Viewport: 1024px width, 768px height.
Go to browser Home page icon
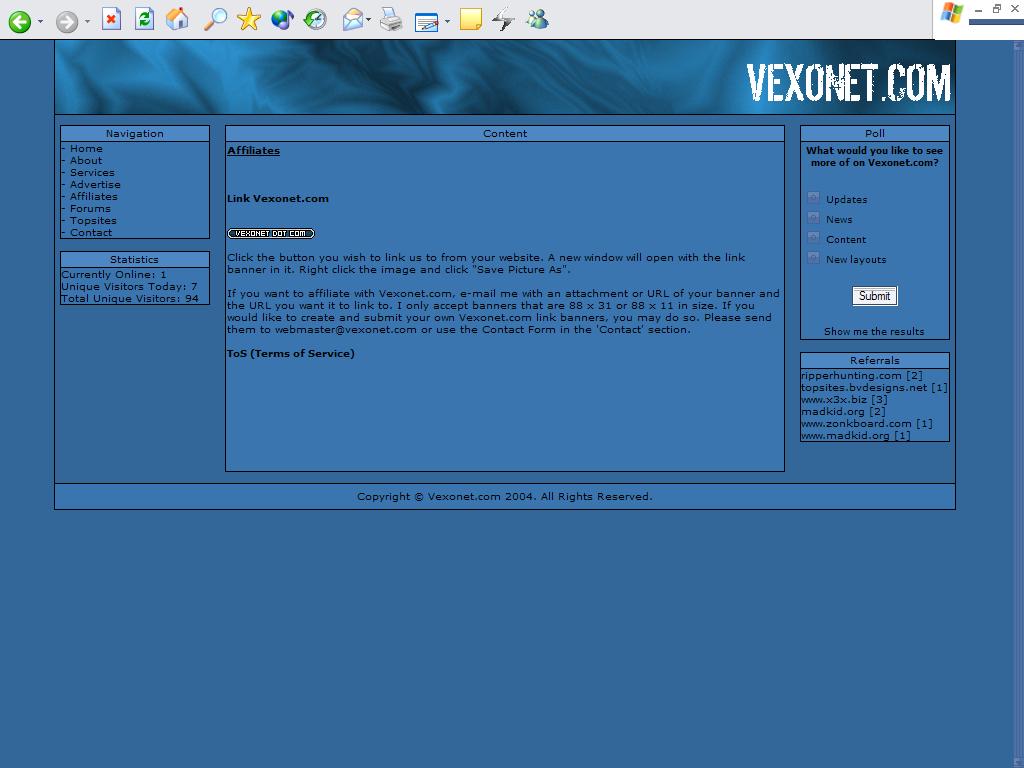pyautogui.click(x=178, y=19)
